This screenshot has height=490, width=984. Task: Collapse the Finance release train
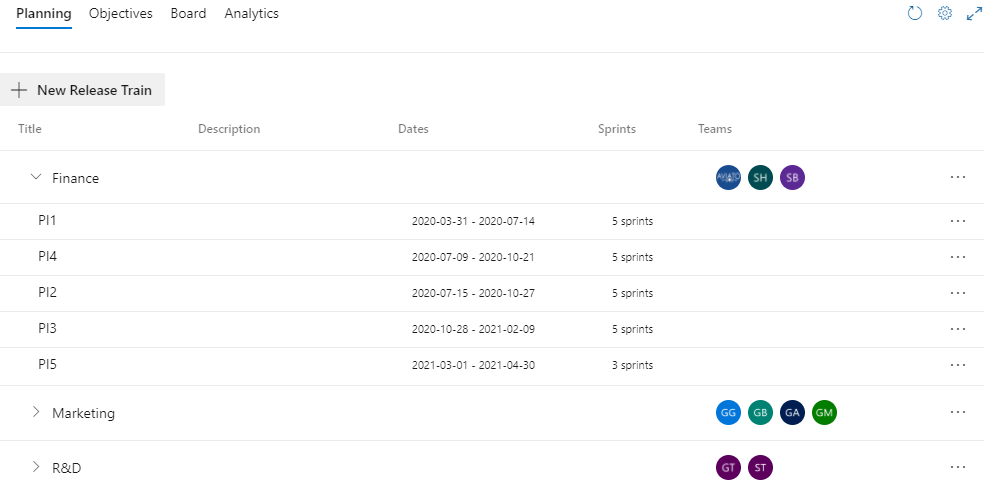coord(37,178)
